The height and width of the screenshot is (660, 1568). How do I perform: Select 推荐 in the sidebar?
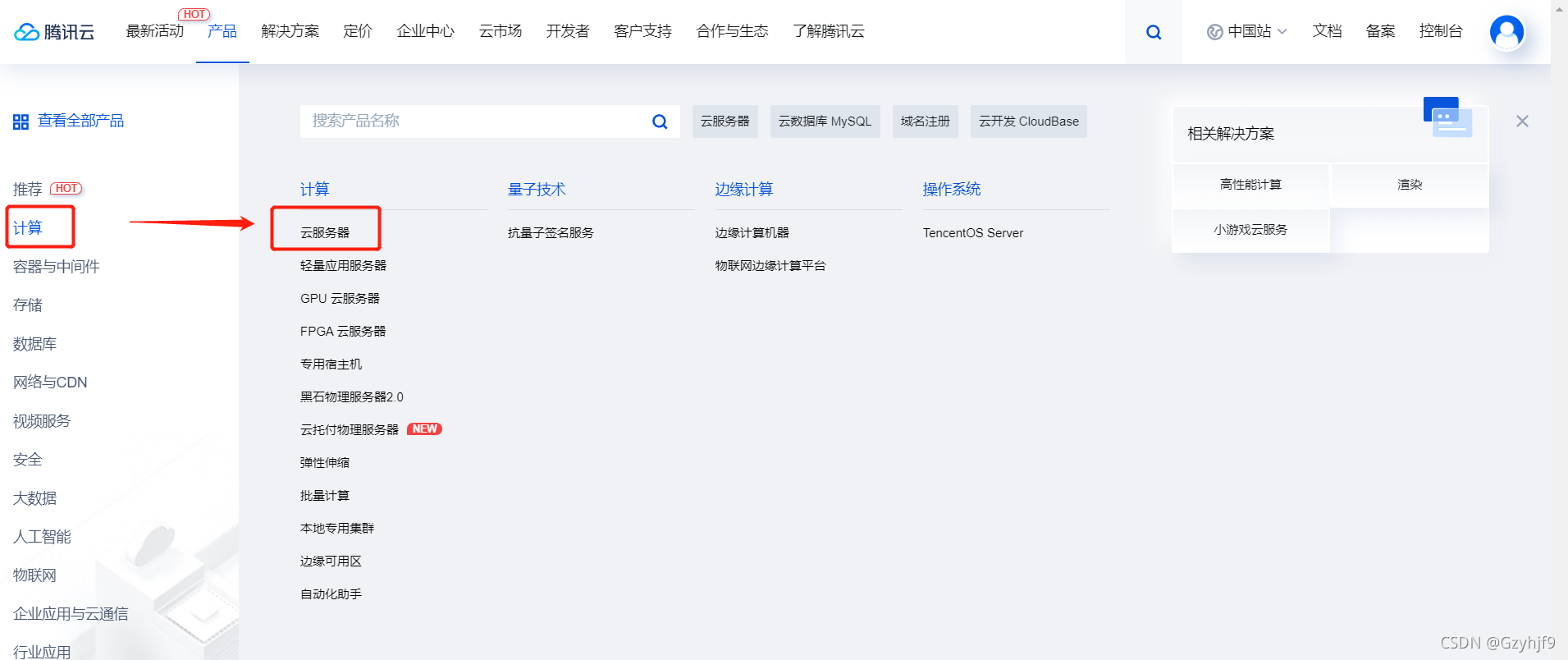(27, 190)
